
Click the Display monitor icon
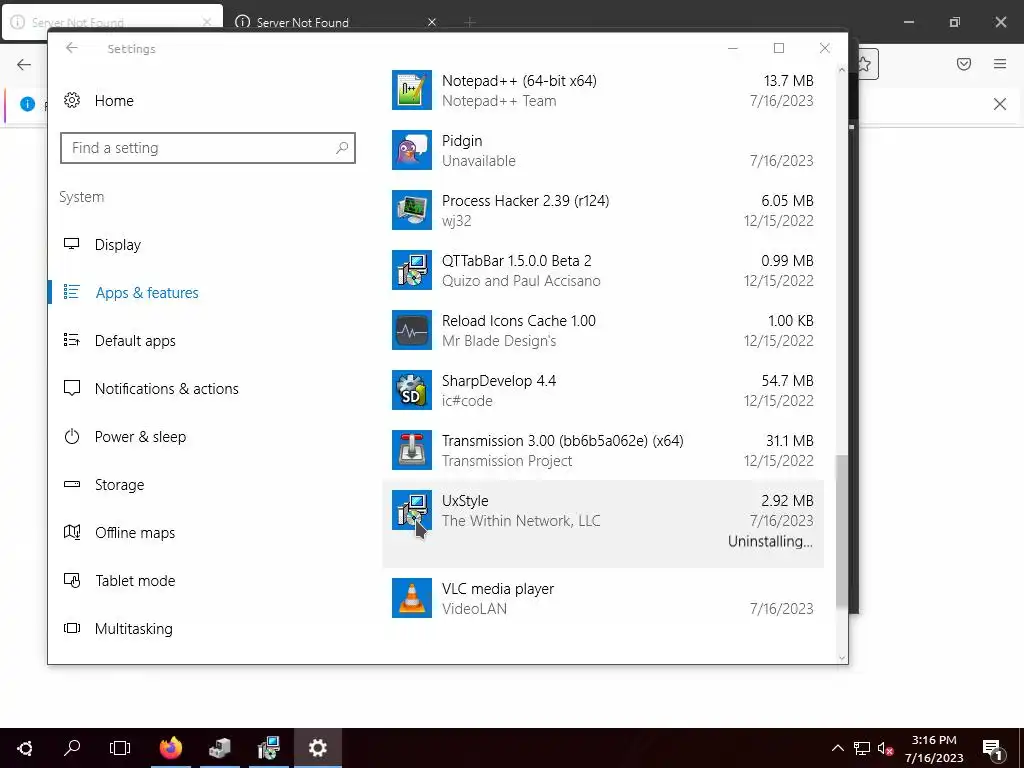click(x=72, y=244)
